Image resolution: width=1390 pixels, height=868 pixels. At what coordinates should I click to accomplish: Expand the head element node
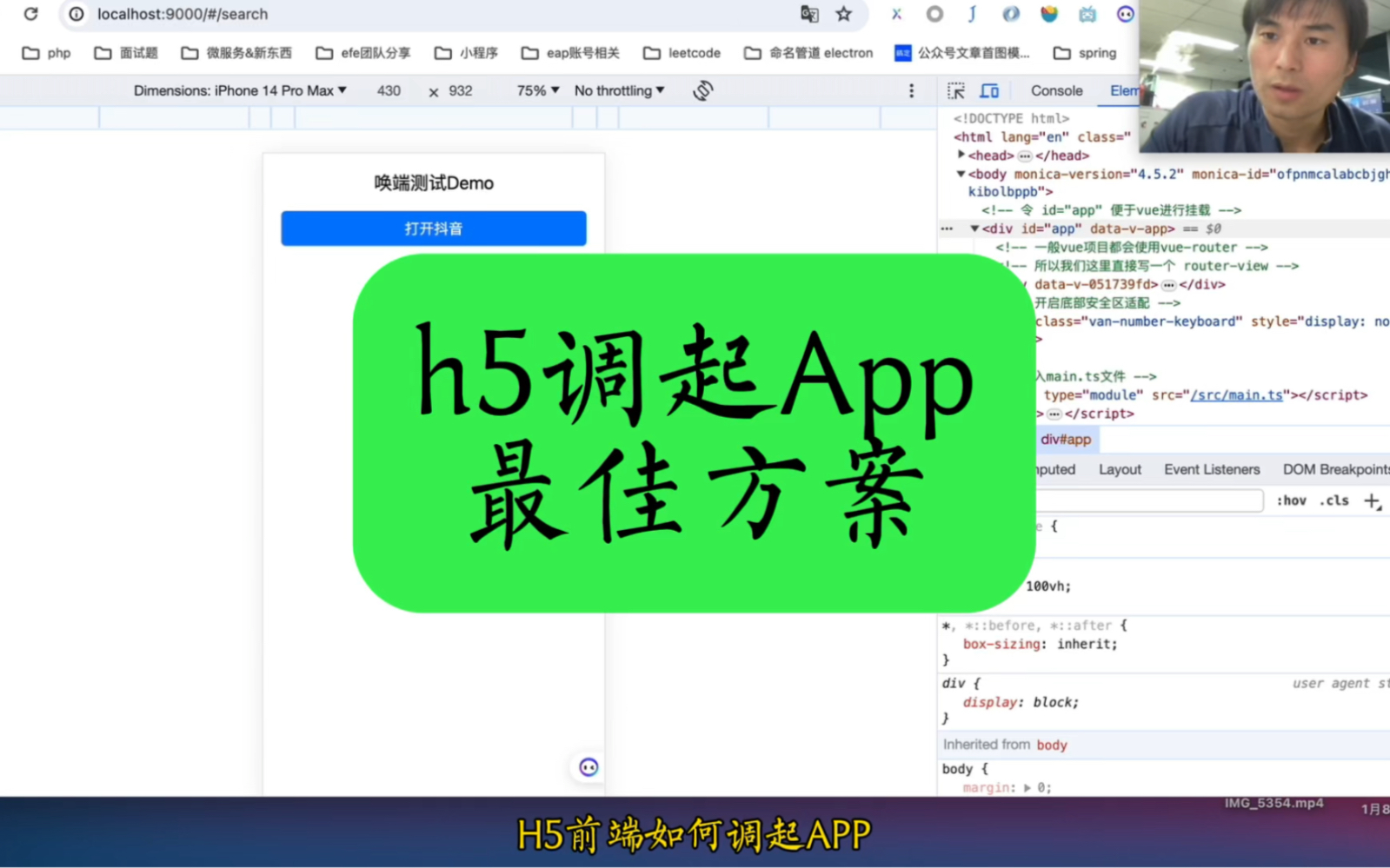(961, 155)
